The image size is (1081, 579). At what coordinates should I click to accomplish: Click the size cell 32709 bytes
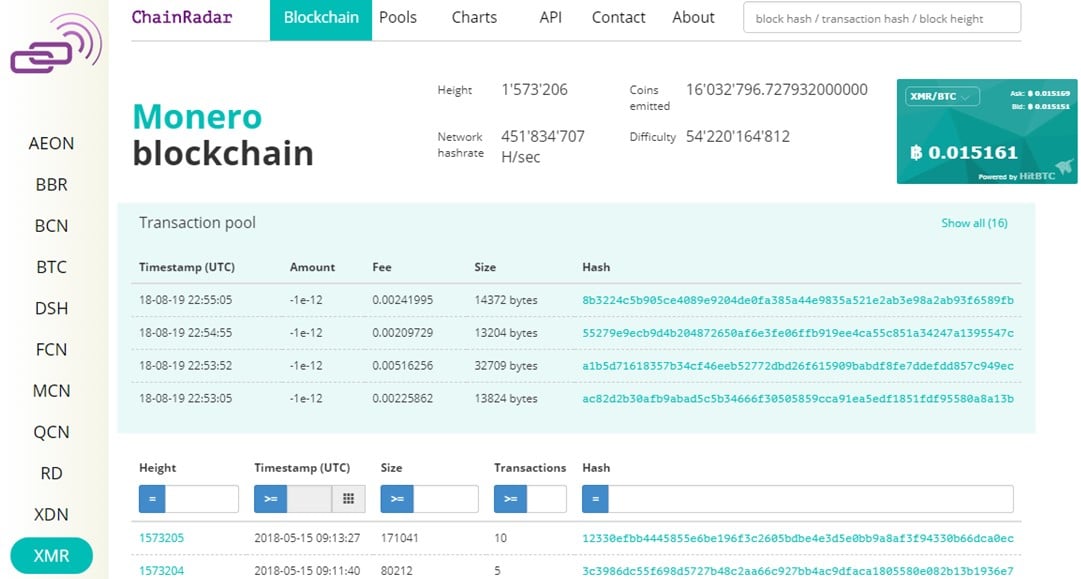point(505,366)
